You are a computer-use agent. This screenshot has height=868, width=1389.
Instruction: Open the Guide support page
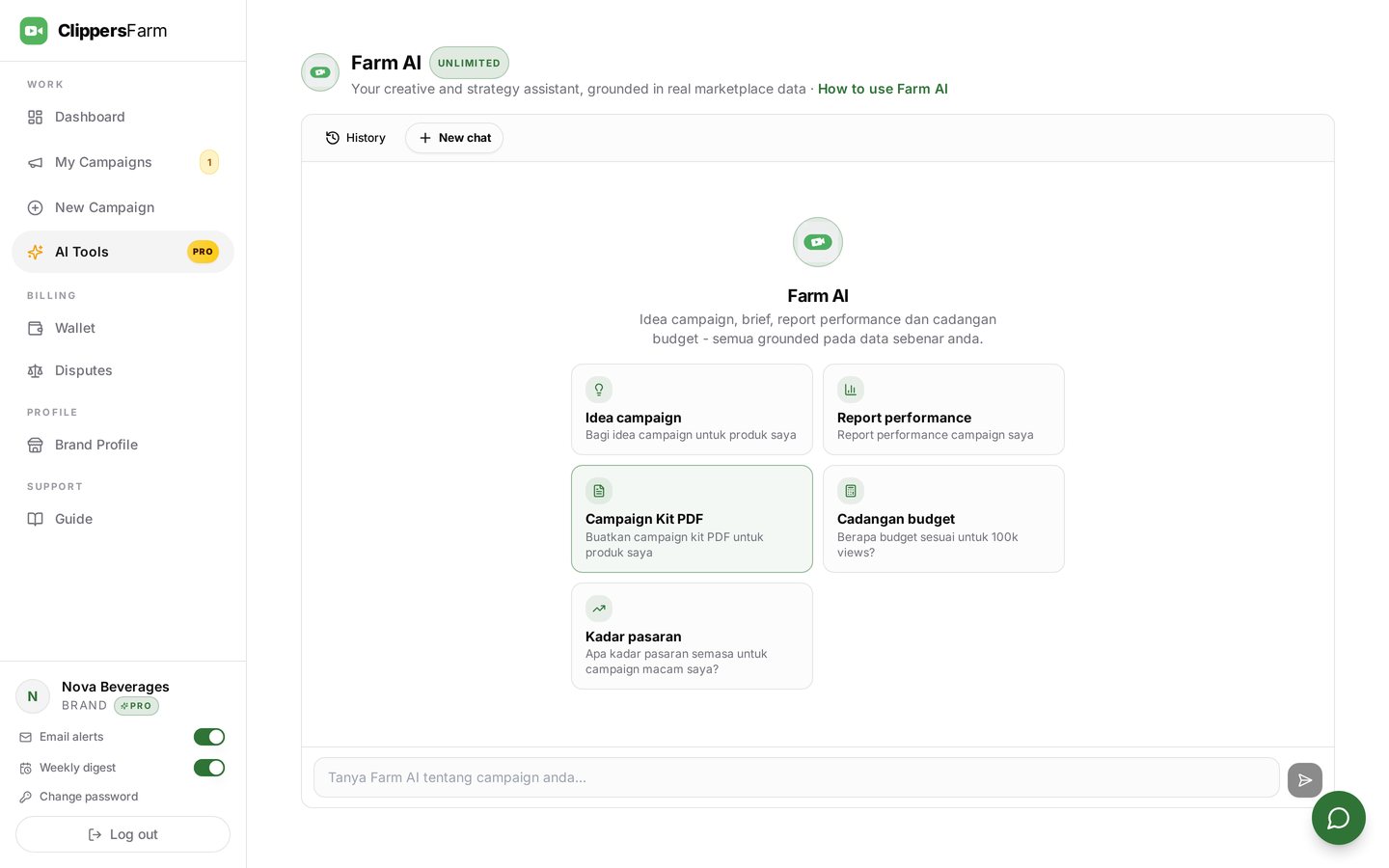123,519
